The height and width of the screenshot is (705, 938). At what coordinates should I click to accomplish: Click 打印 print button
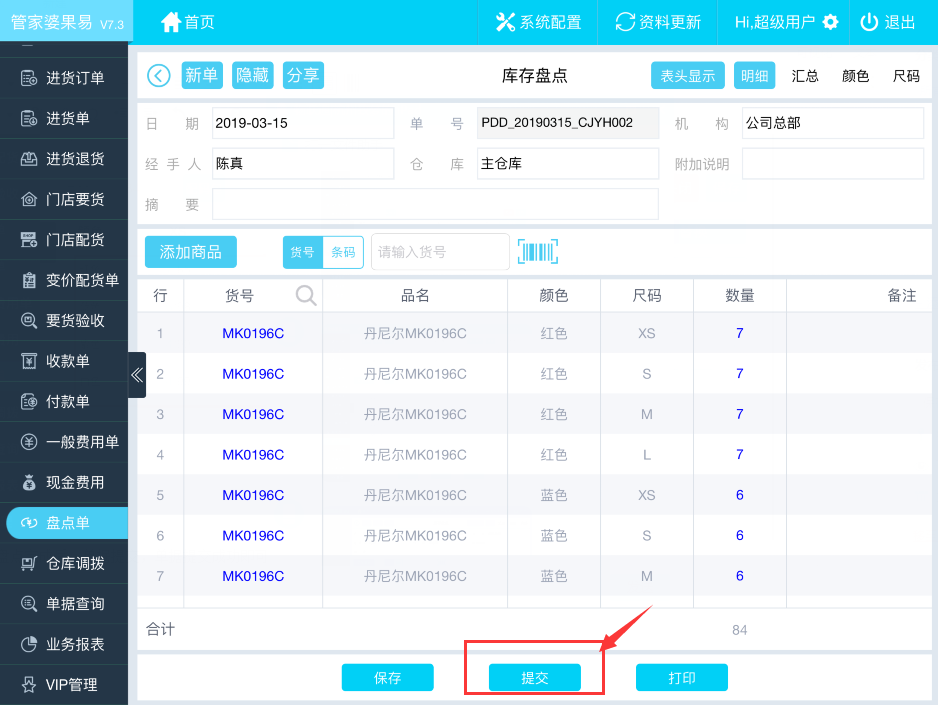click(681, 677)
